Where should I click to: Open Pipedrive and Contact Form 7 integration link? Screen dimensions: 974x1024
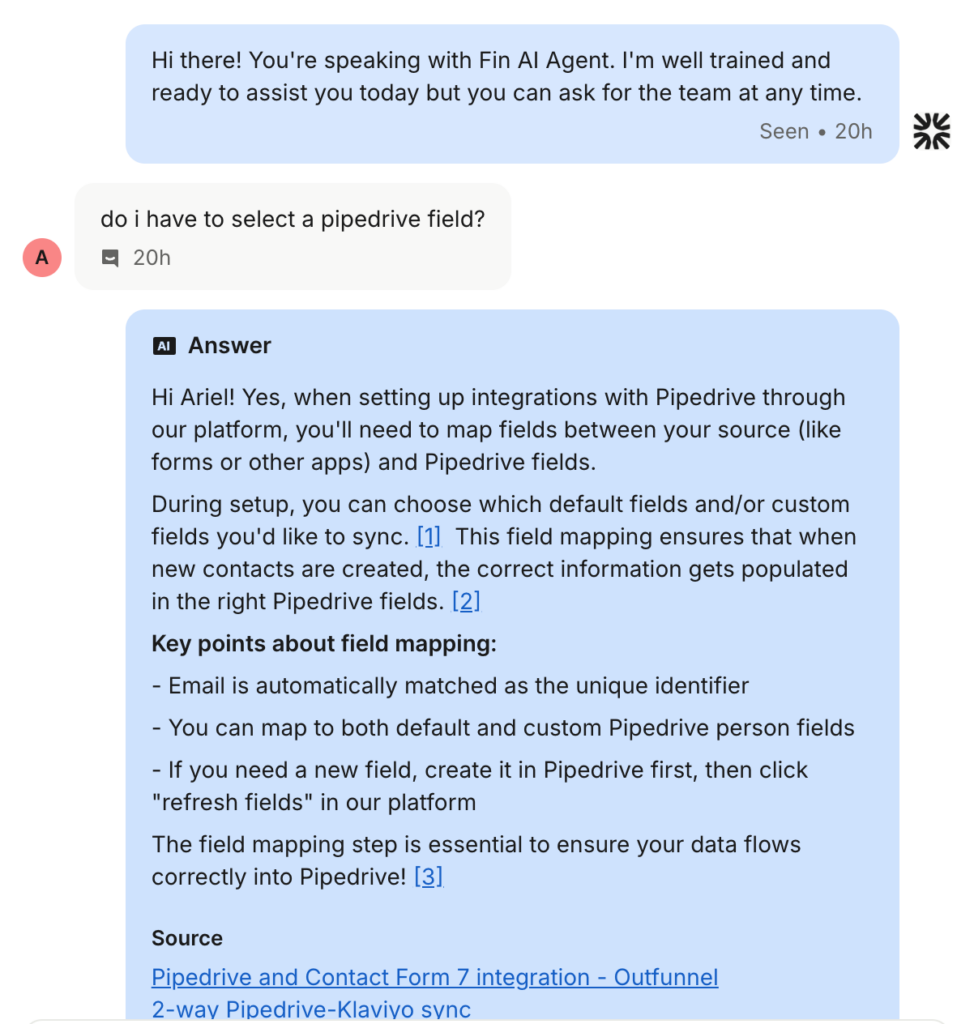click(x=434, y=977)
